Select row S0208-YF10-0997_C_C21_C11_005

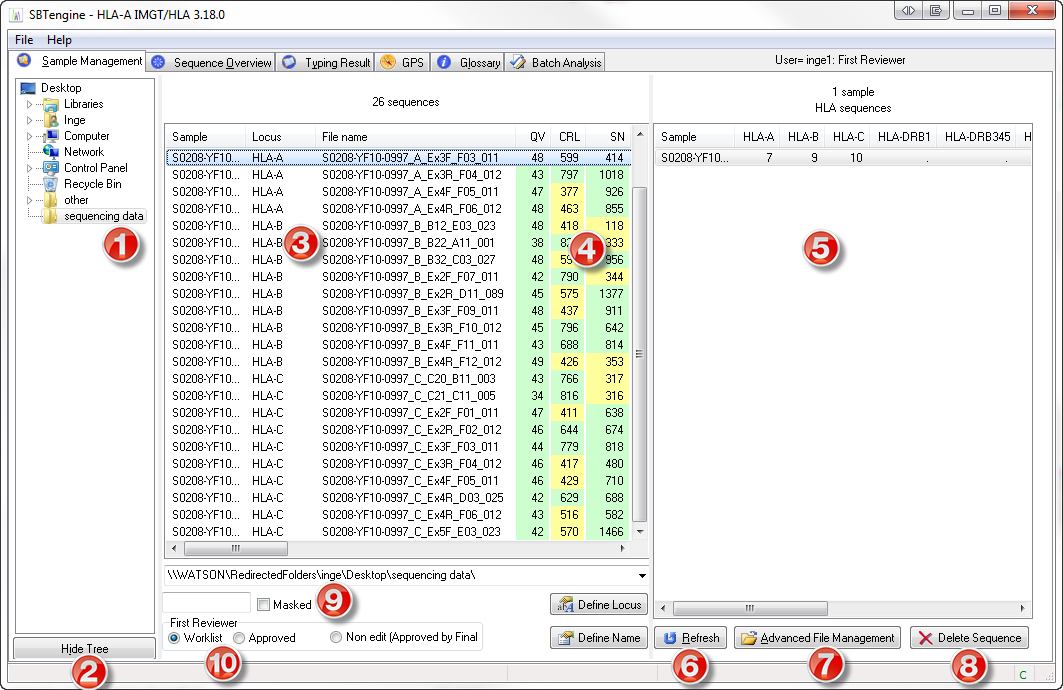coord(400,396)
